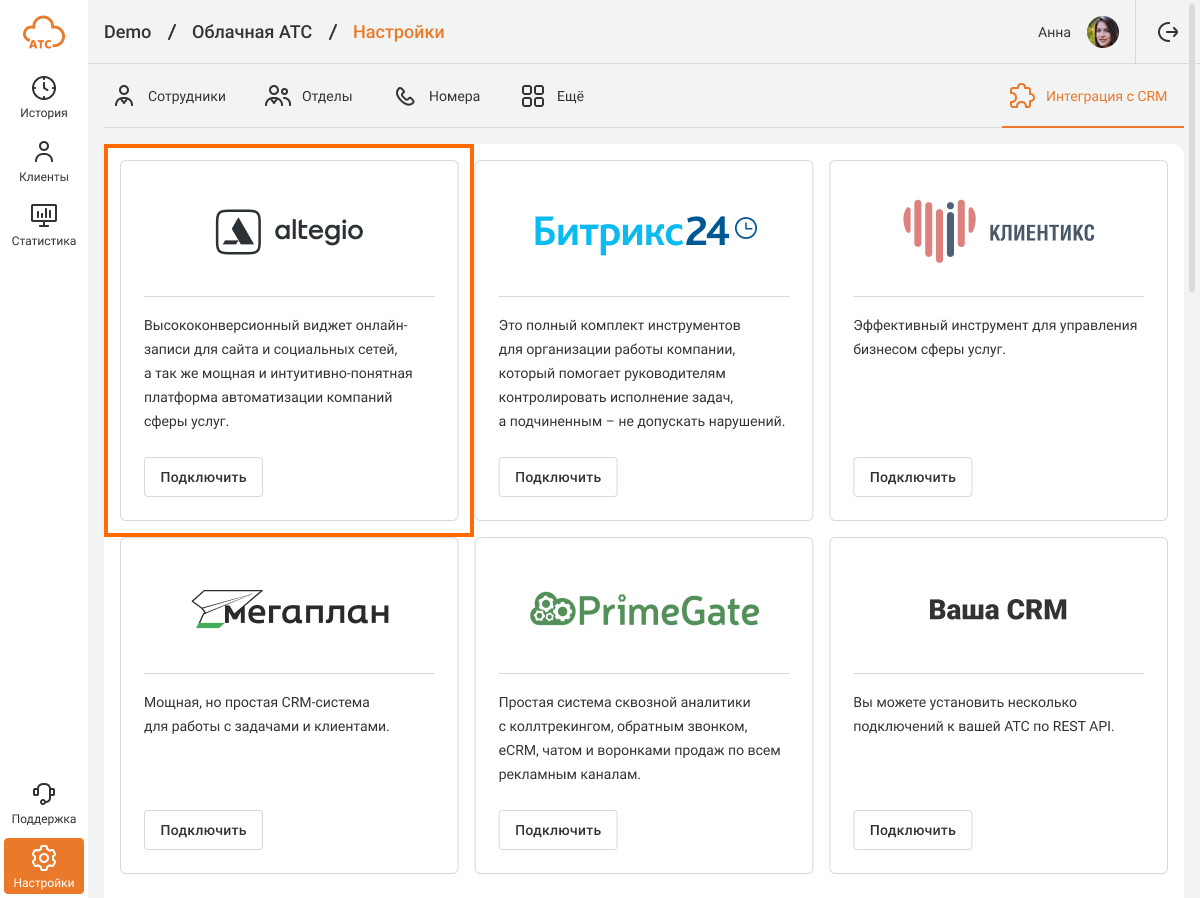Open the Клиенты person icon

[44, 152]
